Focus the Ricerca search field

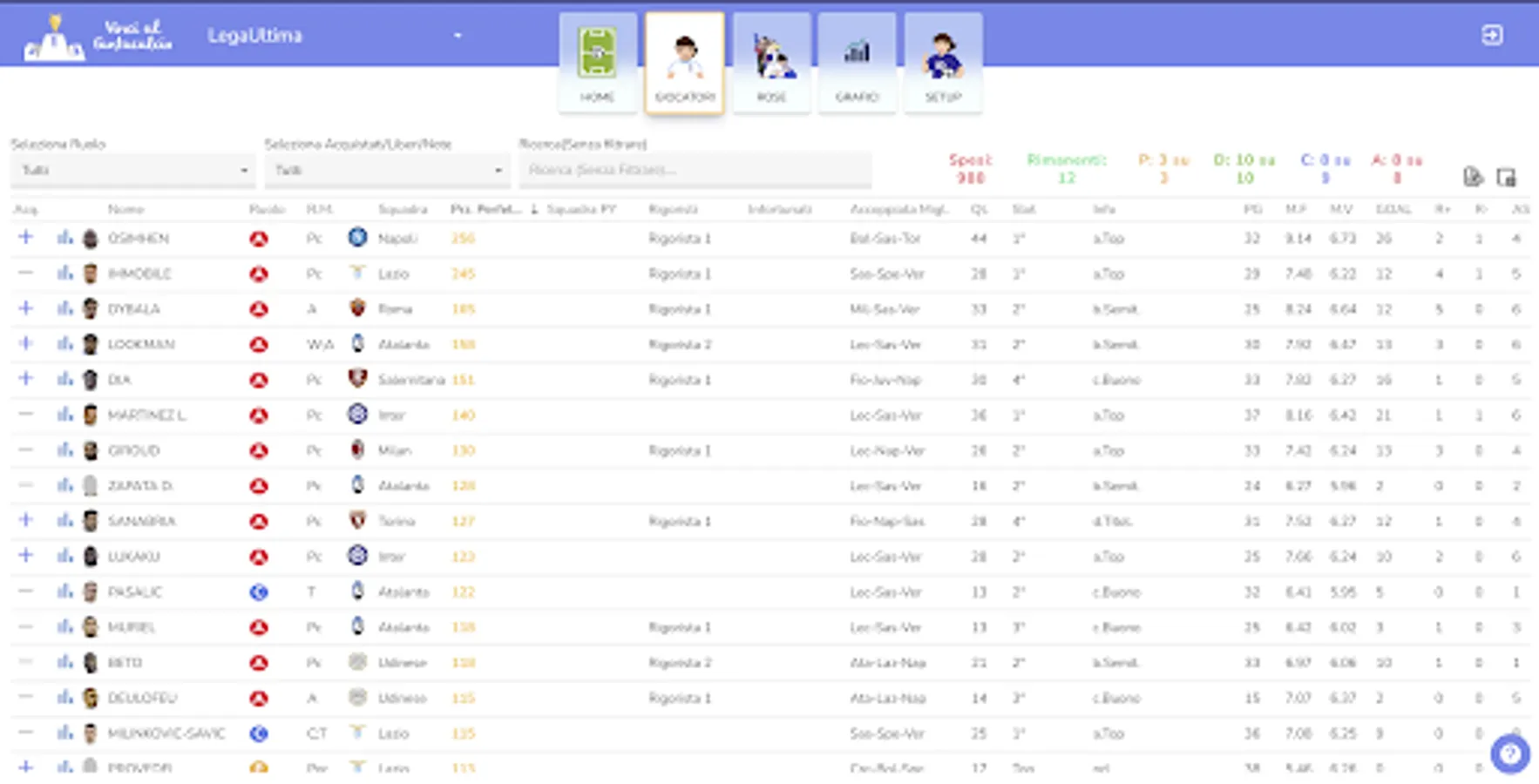click(695, 170)
